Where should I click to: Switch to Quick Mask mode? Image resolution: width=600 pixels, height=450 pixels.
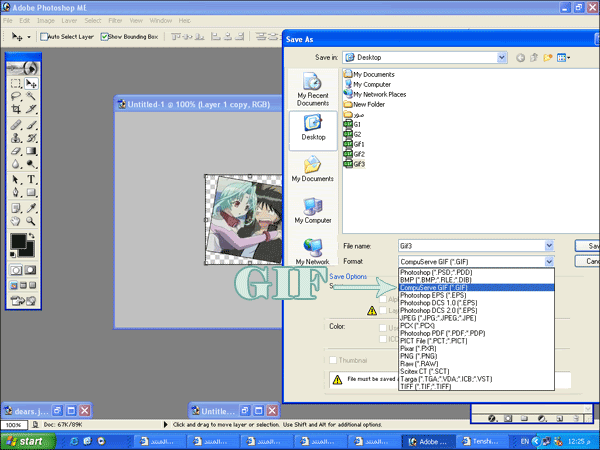coord(31,270)
